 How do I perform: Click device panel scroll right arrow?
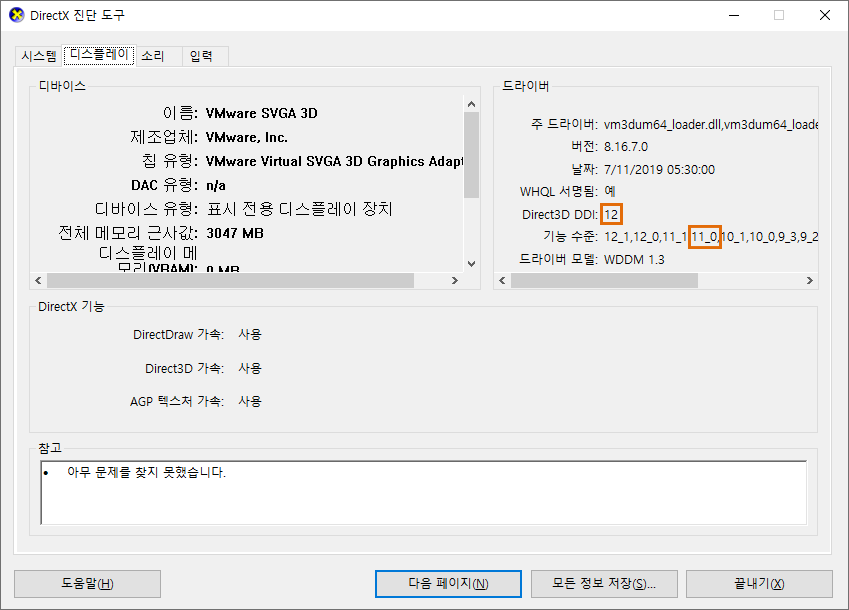(455, 280)
